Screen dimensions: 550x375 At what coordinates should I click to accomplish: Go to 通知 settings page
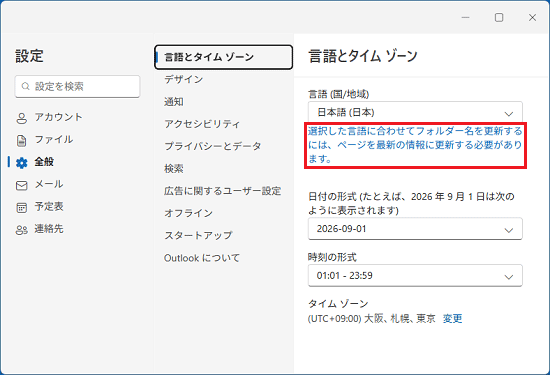tap(174, 102)
